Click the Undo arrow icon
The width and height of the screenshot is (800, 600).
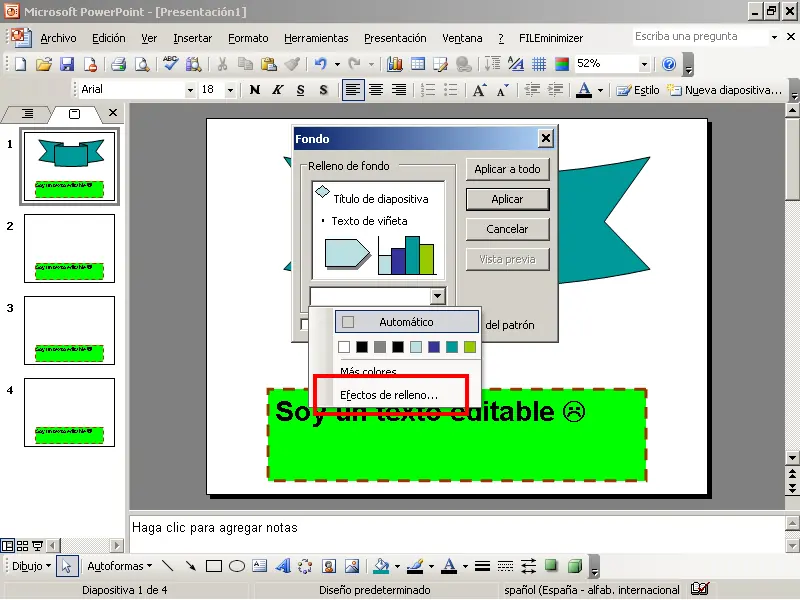click(320, 64)
